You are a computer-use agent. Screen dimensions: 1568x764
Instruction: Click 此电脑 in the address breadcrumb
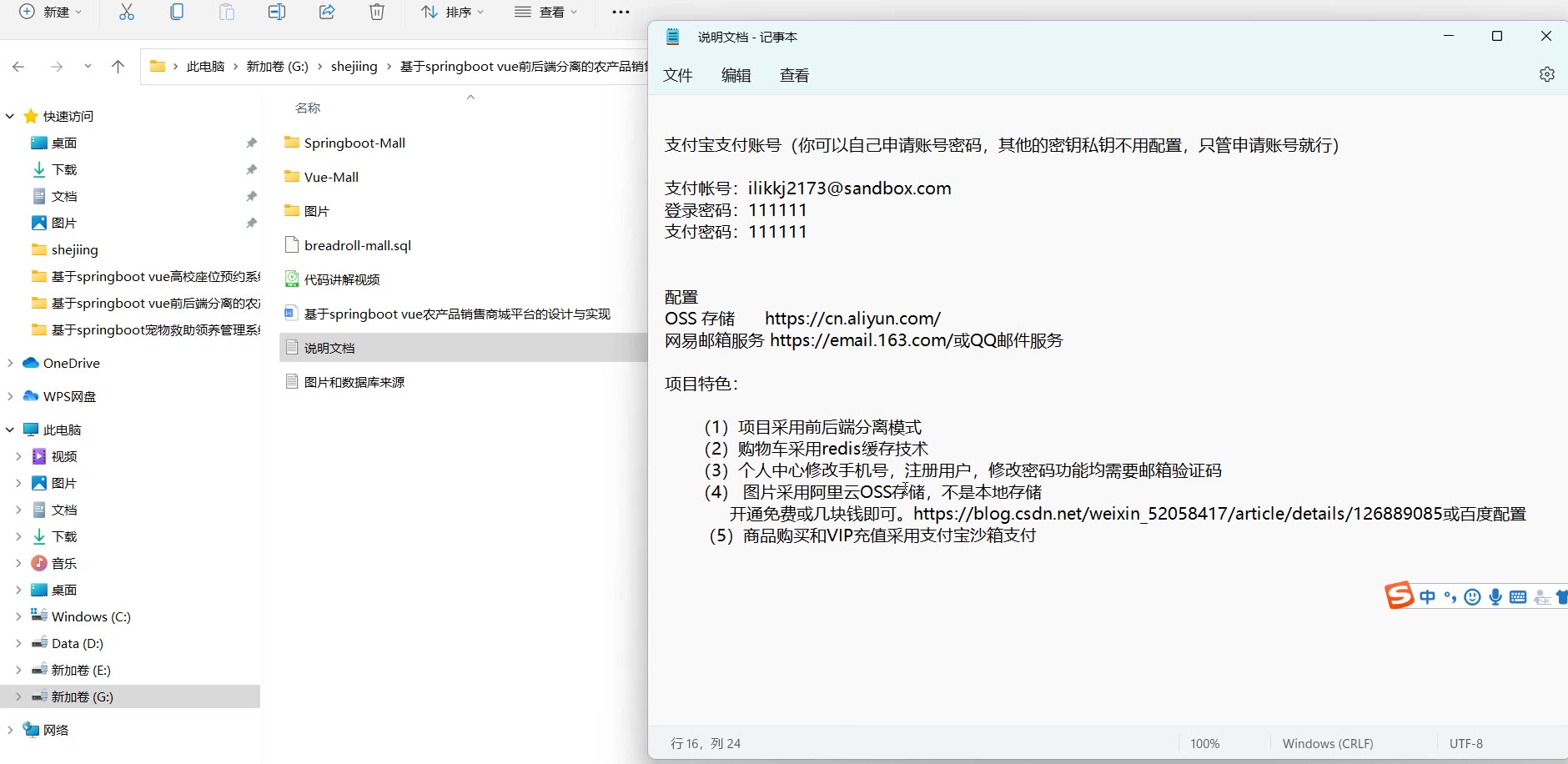point(206,67)
